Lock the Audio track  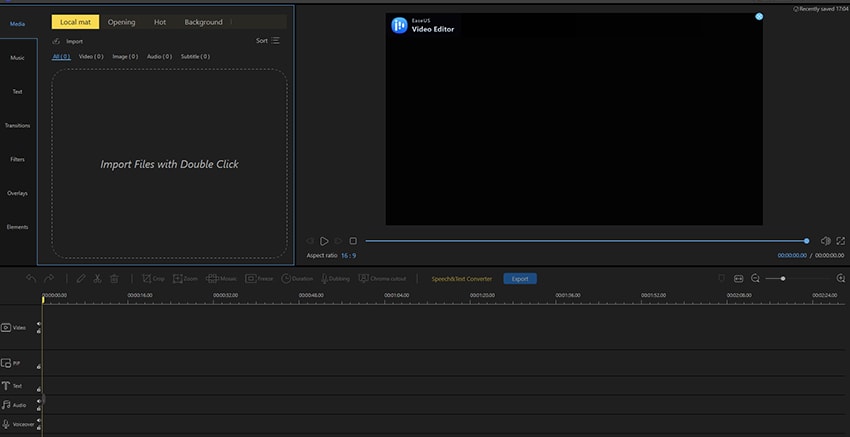tap(39, 408)
